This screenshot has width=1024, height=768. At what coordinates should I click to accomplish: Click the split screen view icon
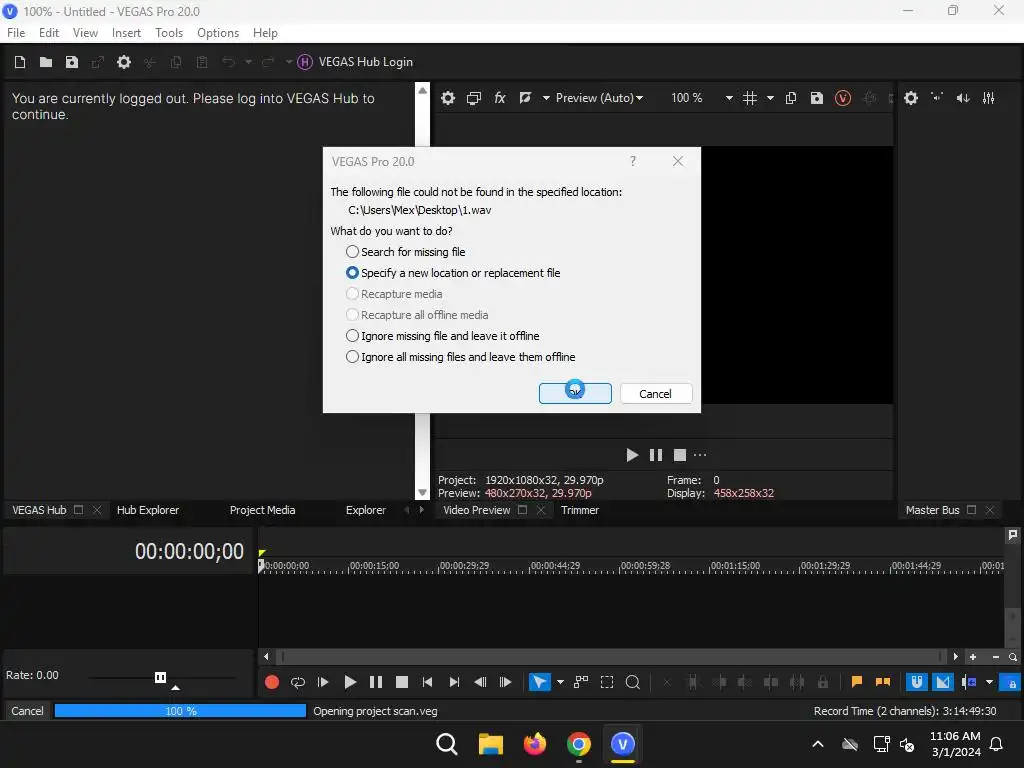tap(525, 98)
